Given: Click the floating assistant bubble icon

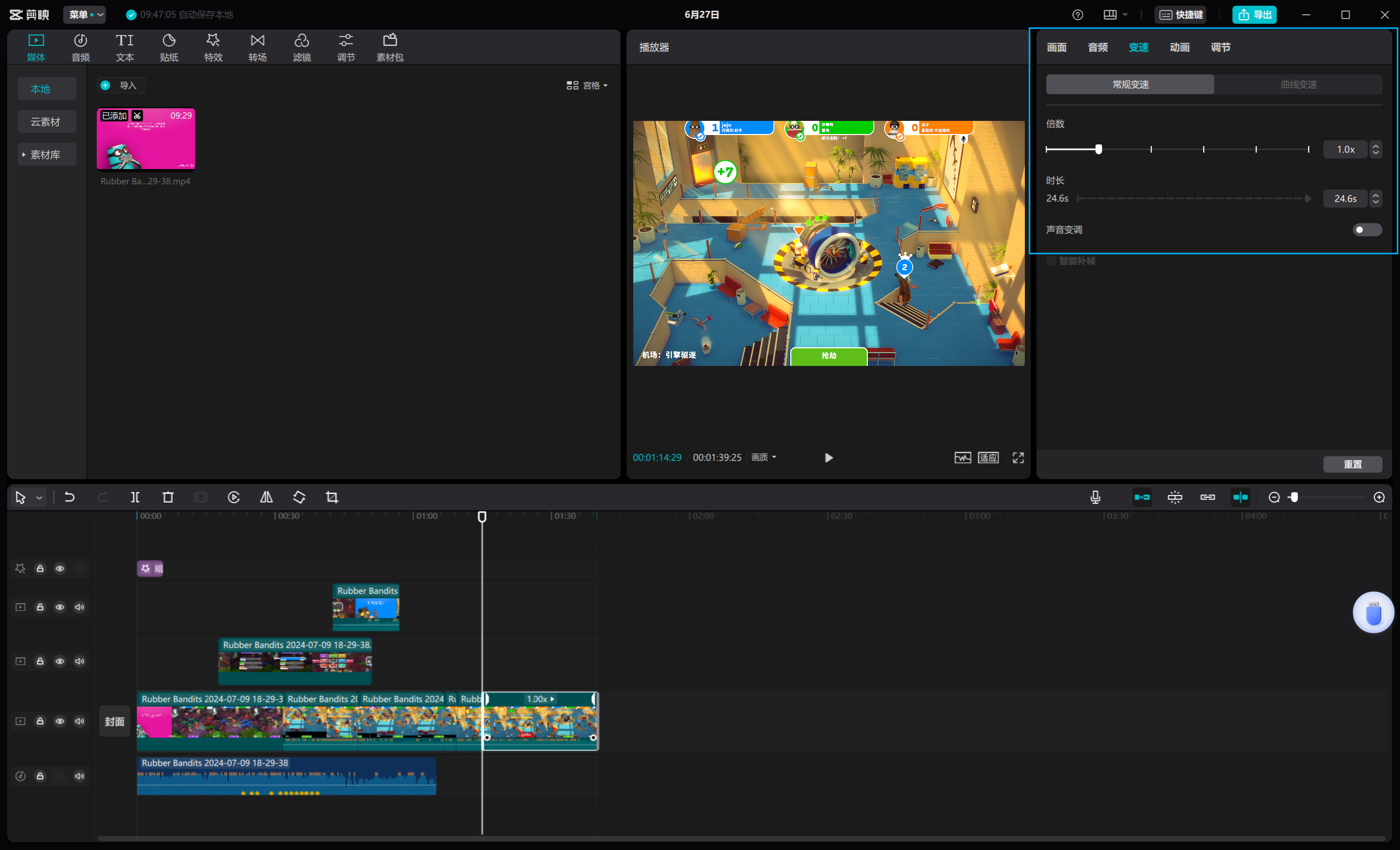Looking at the screenshot, I should click(x=1373, y=613).
